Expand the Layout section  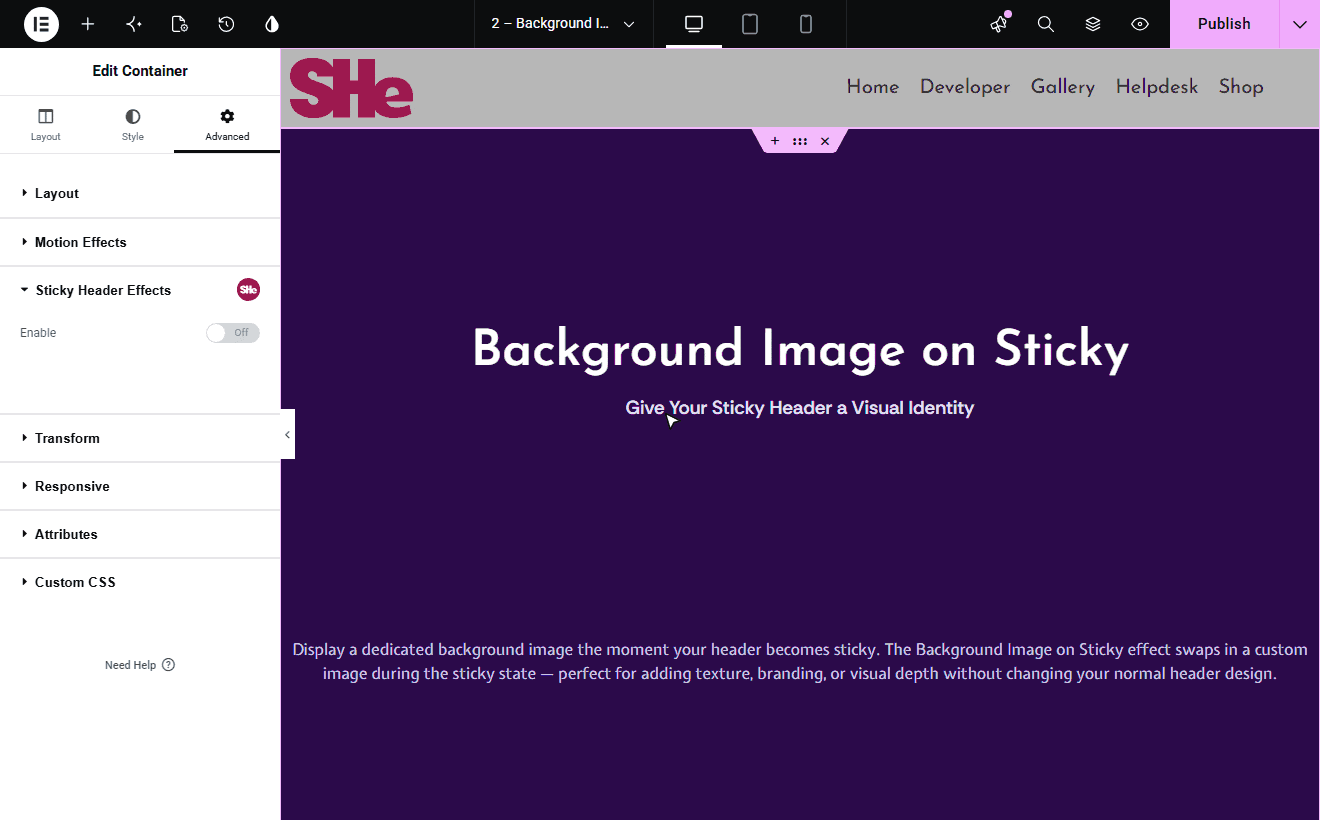coord(140,193)
